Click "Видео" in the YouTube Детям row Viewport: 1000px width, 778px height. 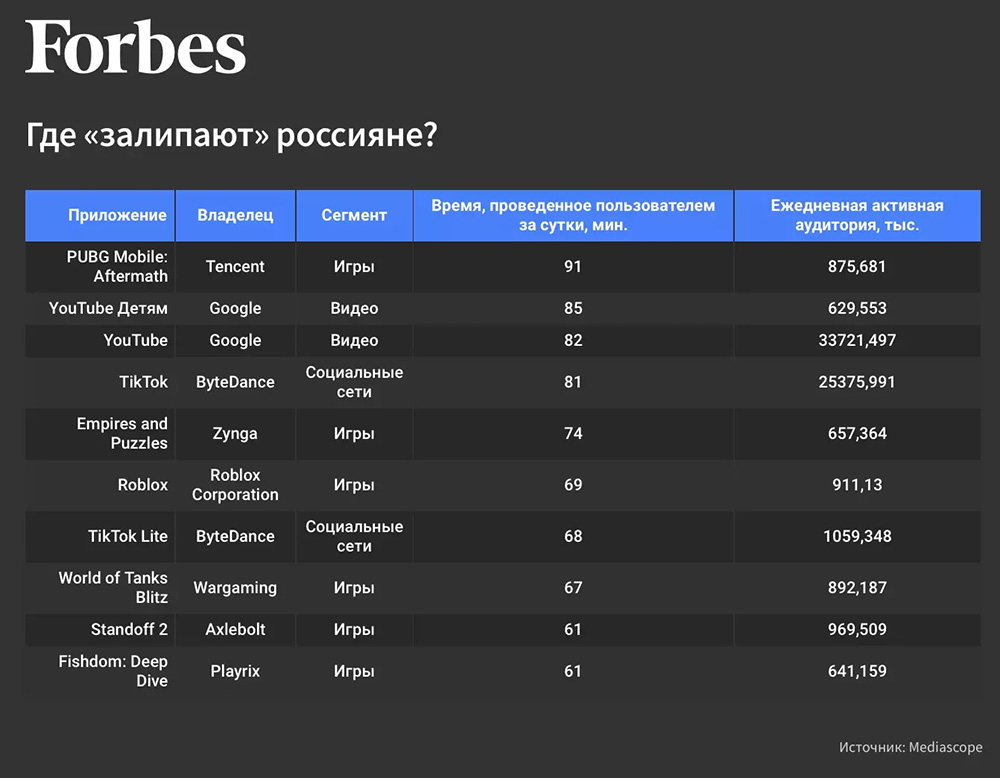[354, 309]
